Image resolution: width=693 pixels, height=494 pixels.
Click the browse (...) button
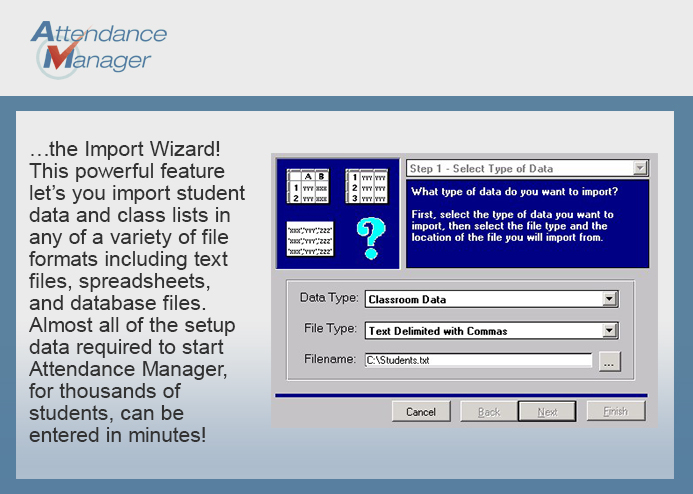[x=609, y=361]
